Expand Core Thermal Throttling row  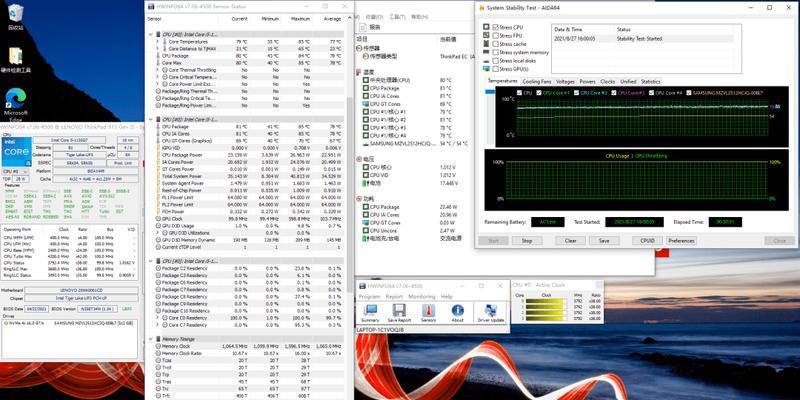point(158,70)
